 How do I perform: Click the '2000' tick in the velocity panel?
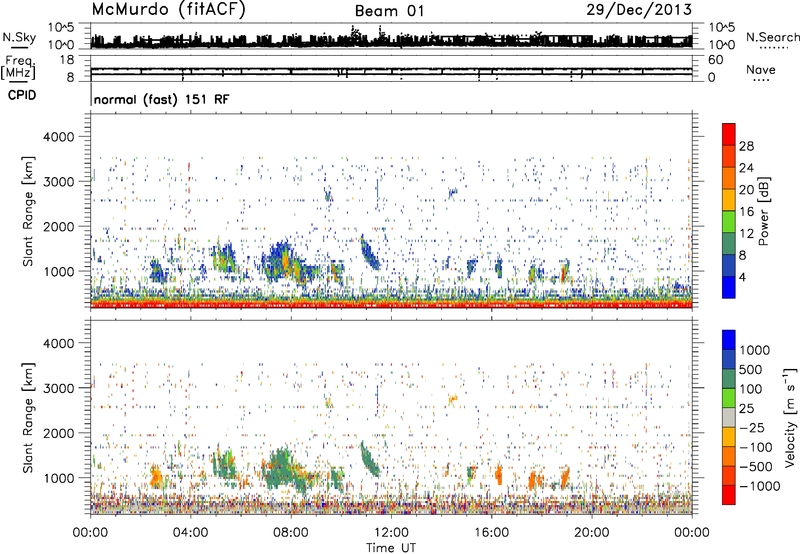pos(58,433)
